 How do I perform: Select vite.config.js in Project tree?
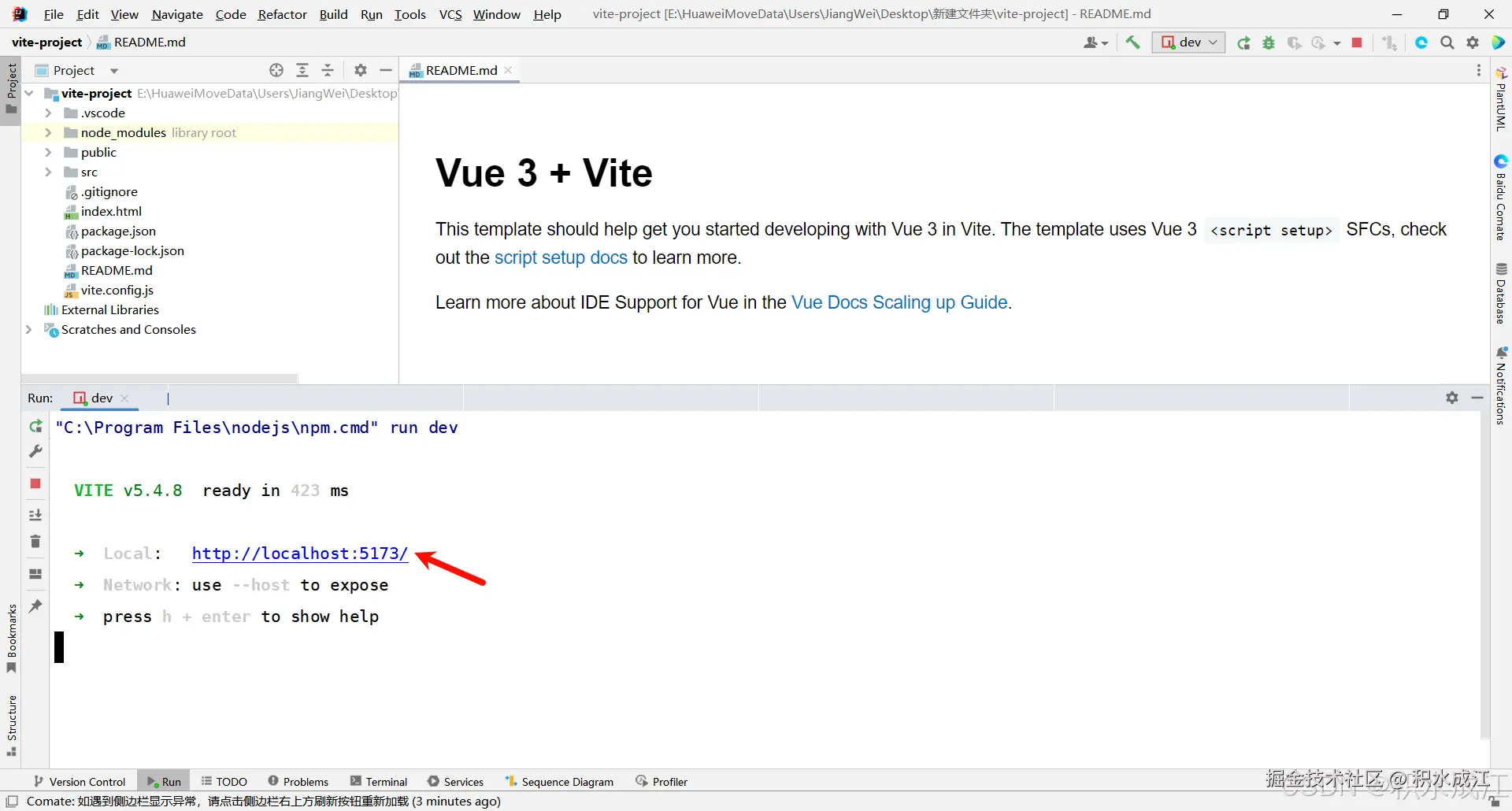click(x=117, y=290)
